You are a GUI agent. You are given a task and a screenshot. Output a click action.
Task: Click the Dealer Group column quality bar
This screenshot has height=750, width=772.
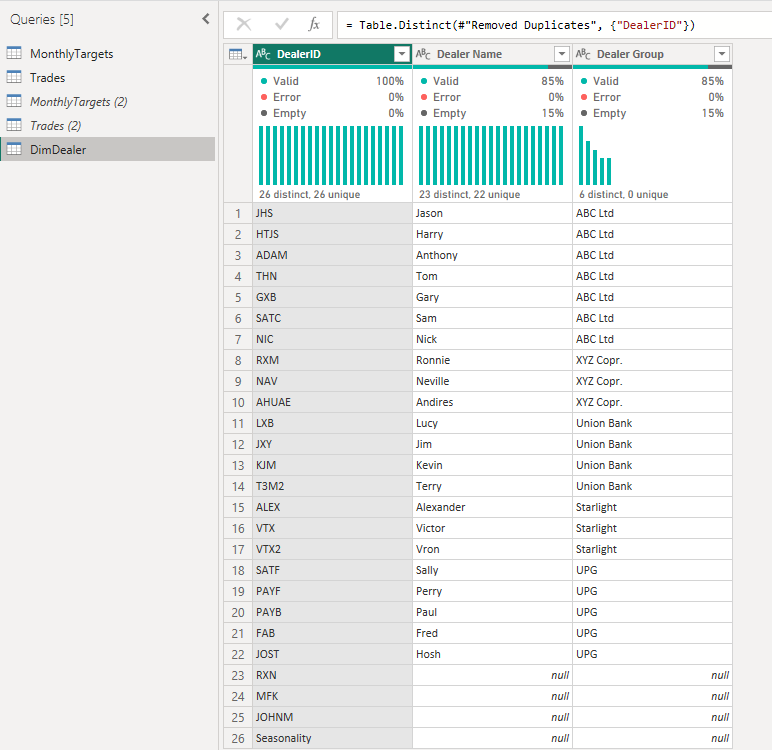click(x=652, y=67)
